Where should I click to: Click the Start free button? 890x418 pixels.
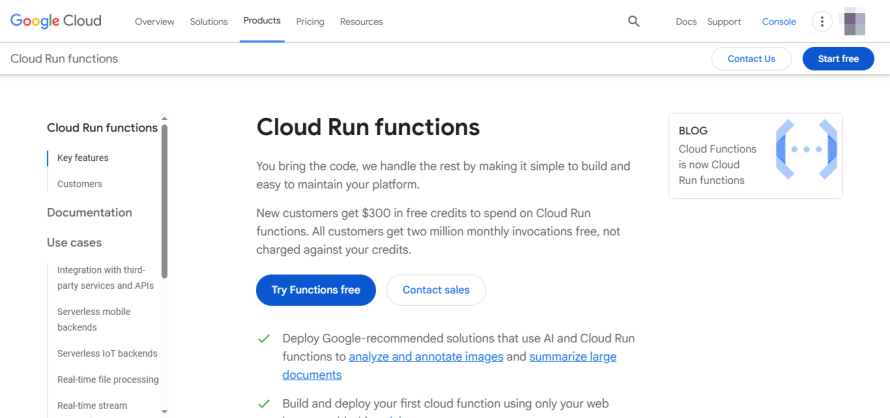[838, 58]
